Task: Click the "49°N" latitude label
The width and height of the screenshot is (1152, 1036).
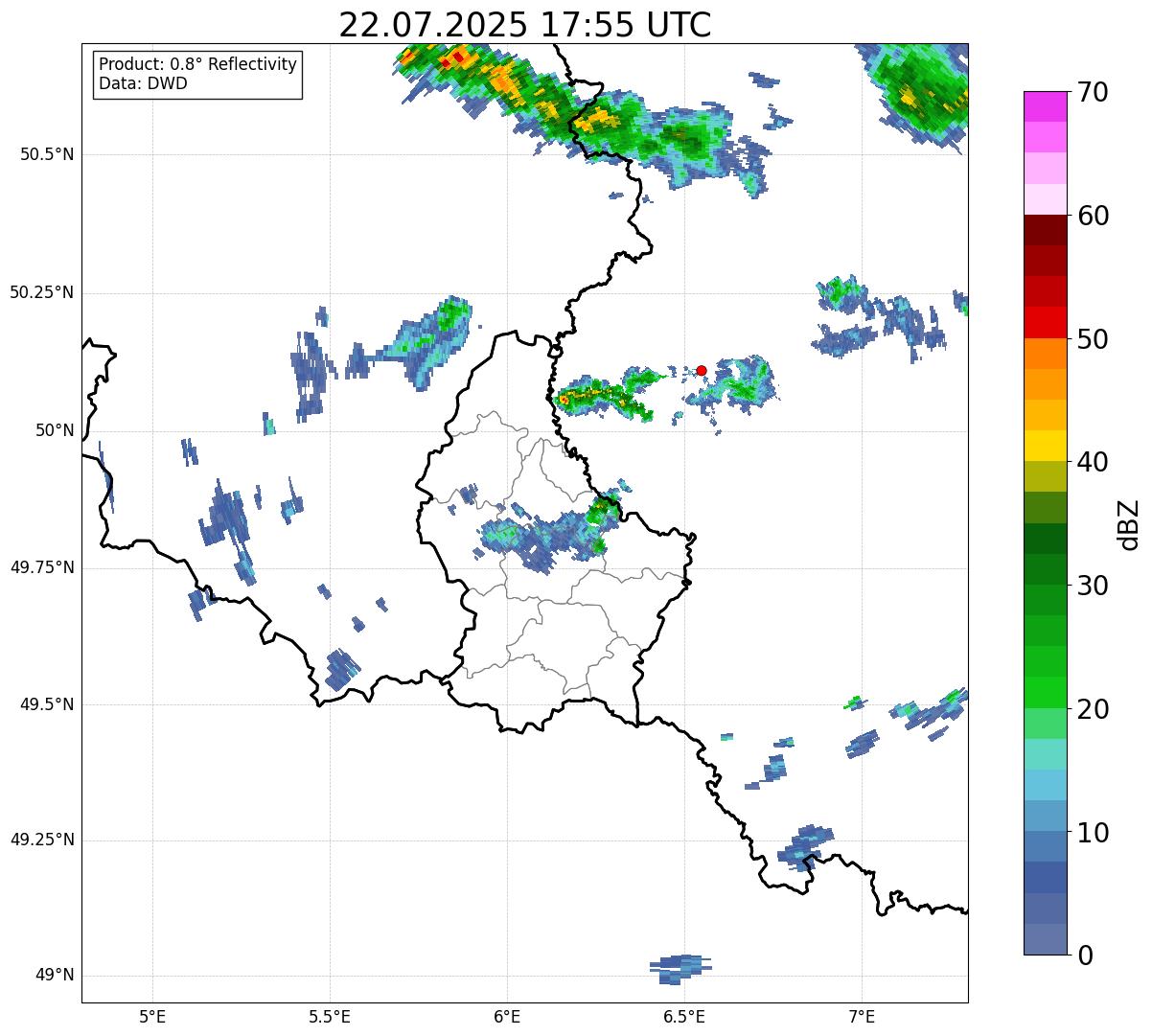Action: (x=55, y=976)
